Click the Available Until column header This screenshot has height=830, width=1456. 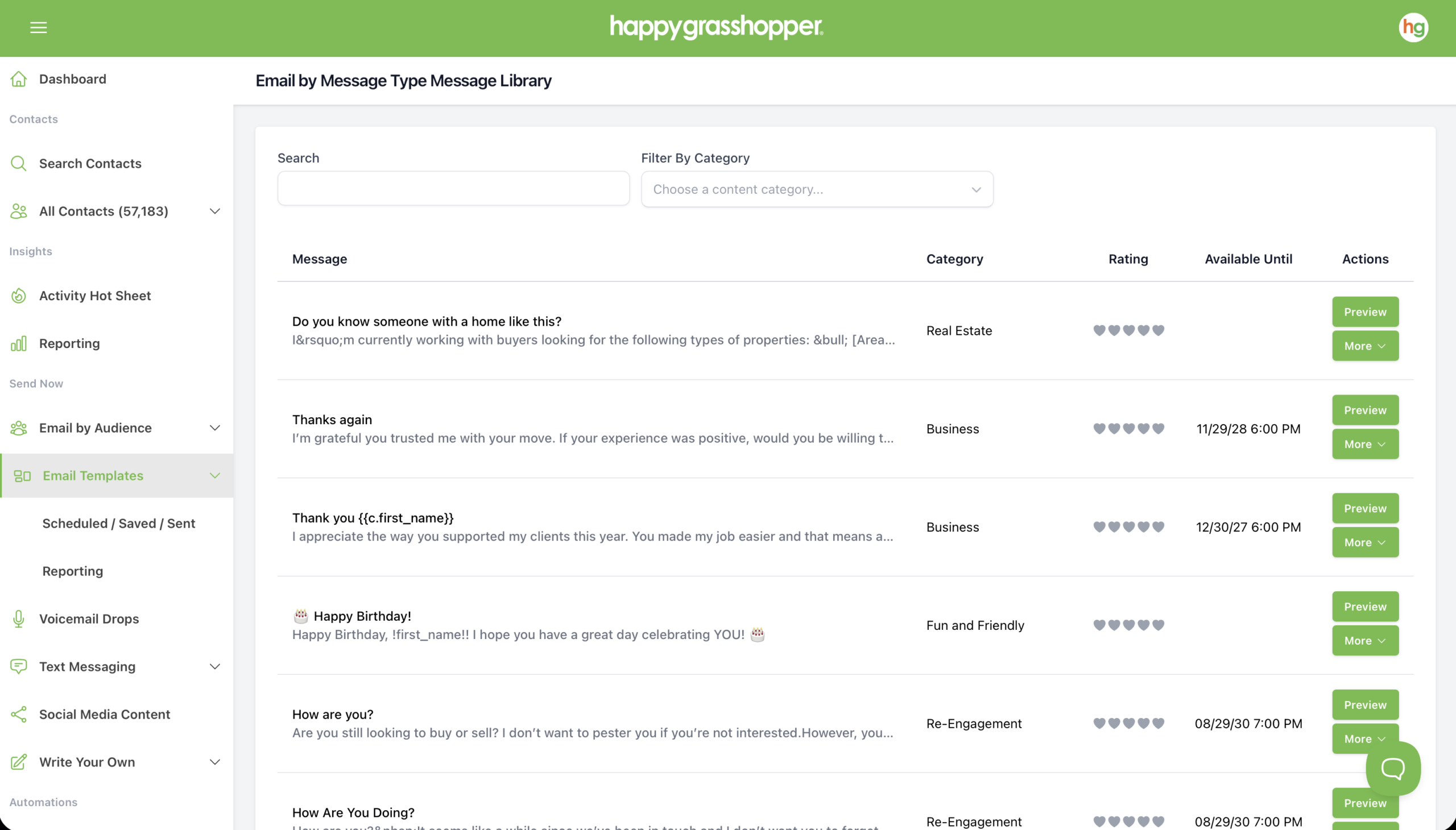(x=1248, y=259)
